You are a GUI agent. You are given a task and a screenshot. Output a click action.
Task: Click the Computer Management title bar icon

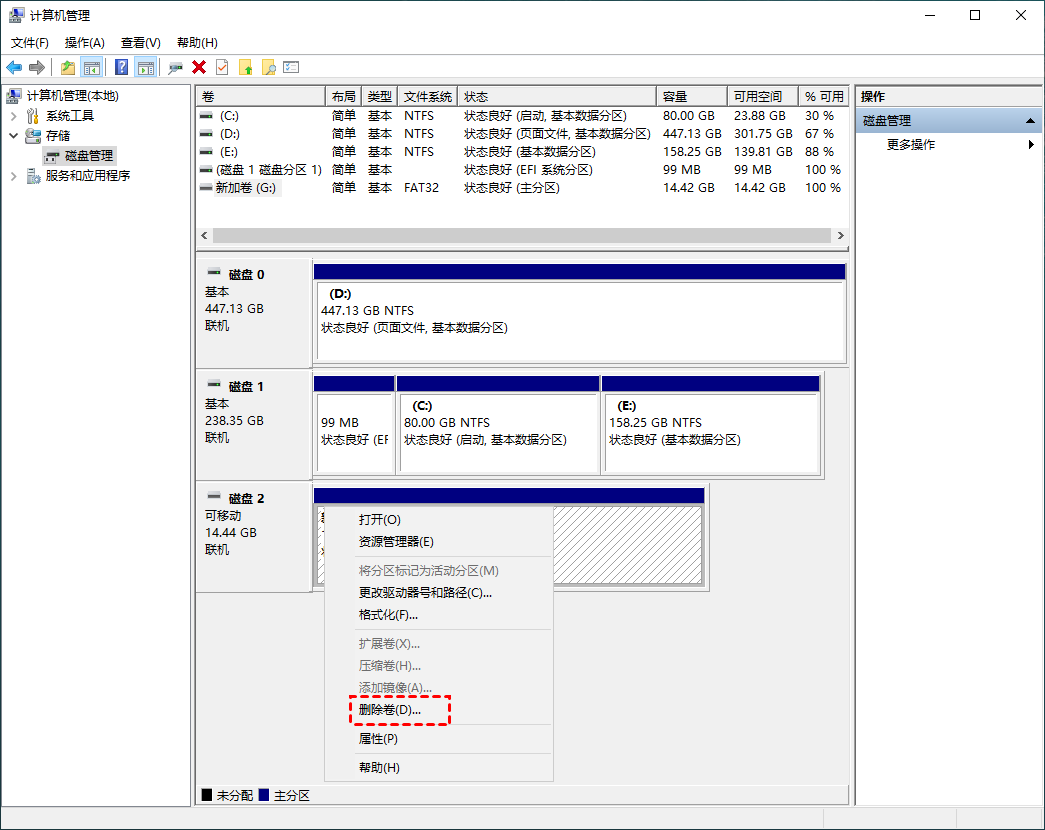tap(16, 15)
